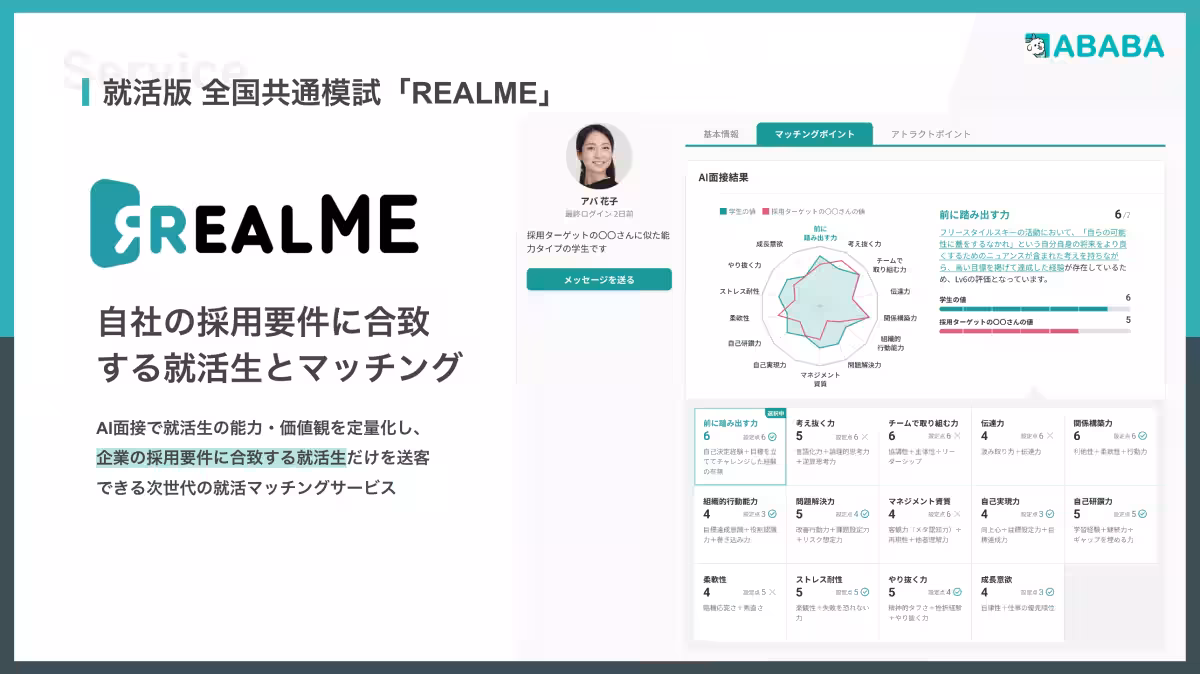Image resolution: width=1200 pixels, height=674 pixels.
Task: Click the X icon on マネジメント資質 card
Action: click(x=957, y=514)
